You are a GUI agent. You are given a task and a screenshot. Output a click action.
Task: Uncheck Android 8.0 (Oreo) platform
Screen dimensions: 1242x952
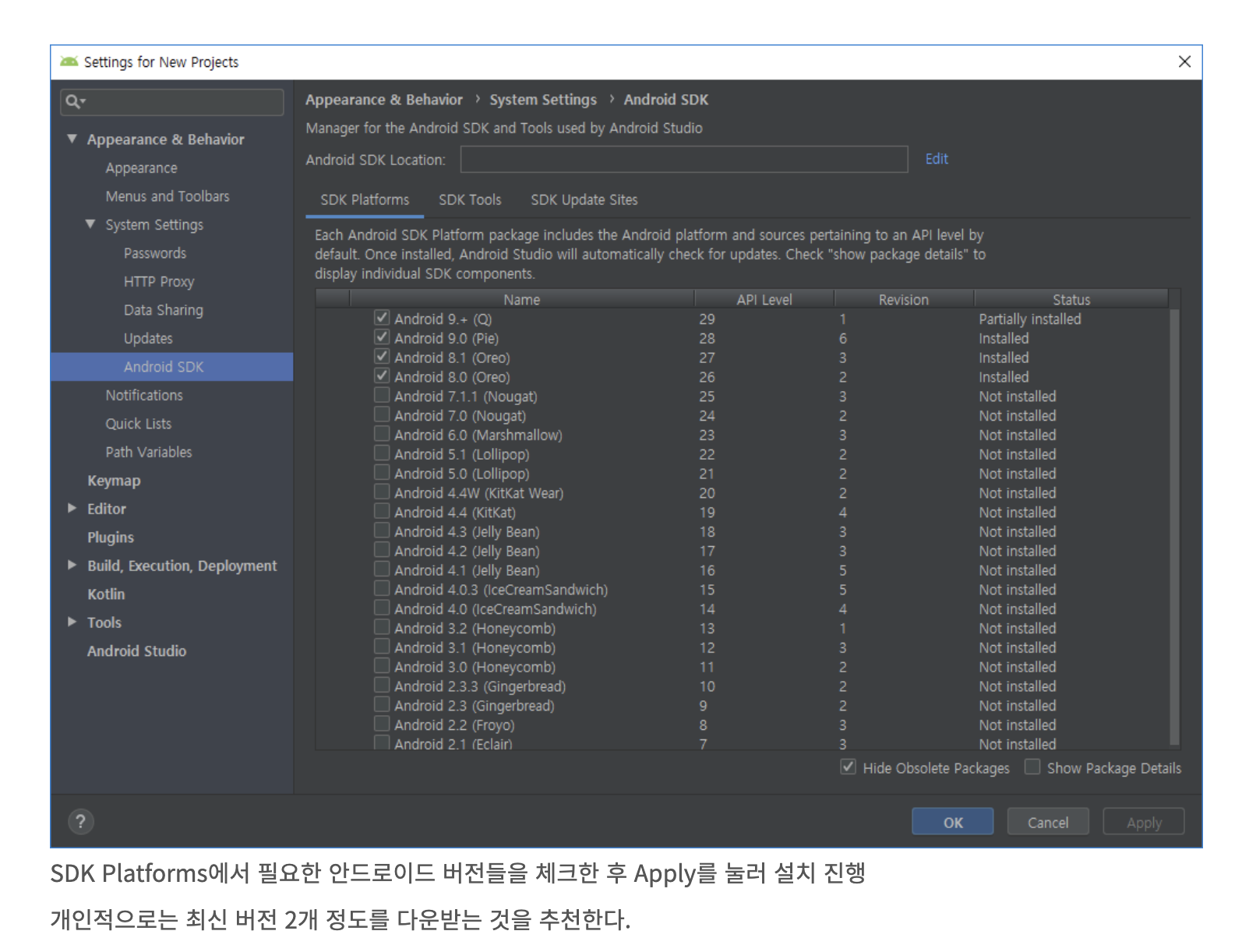coord(382,376)
